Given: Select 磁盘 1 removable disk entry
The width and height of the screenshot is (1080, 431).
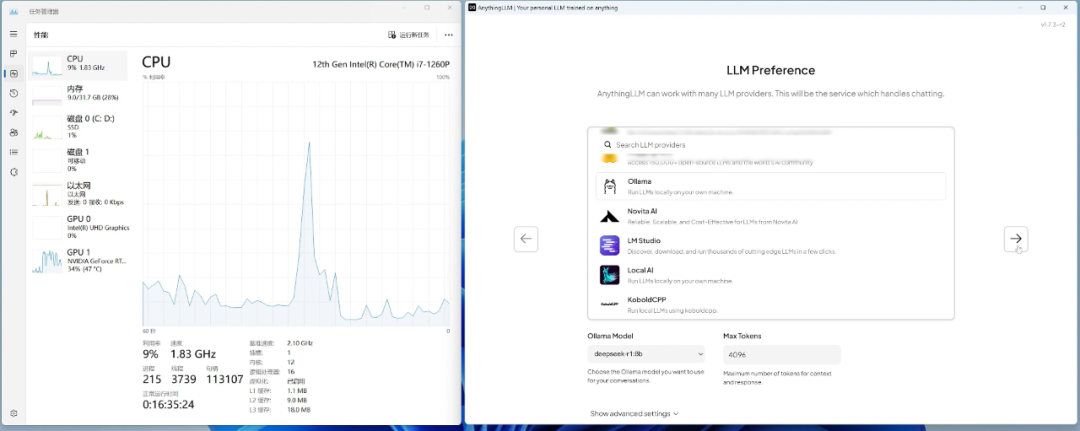Looking at the screenshot, I should [78, 160].
